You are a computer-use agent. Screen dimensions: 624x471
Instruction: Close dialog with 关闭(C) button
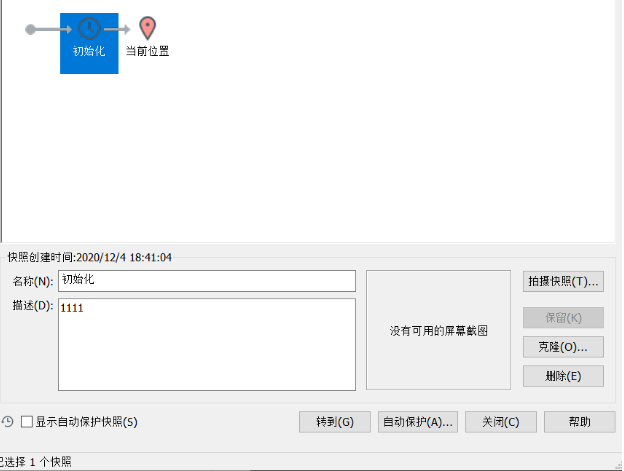point(500,422)
